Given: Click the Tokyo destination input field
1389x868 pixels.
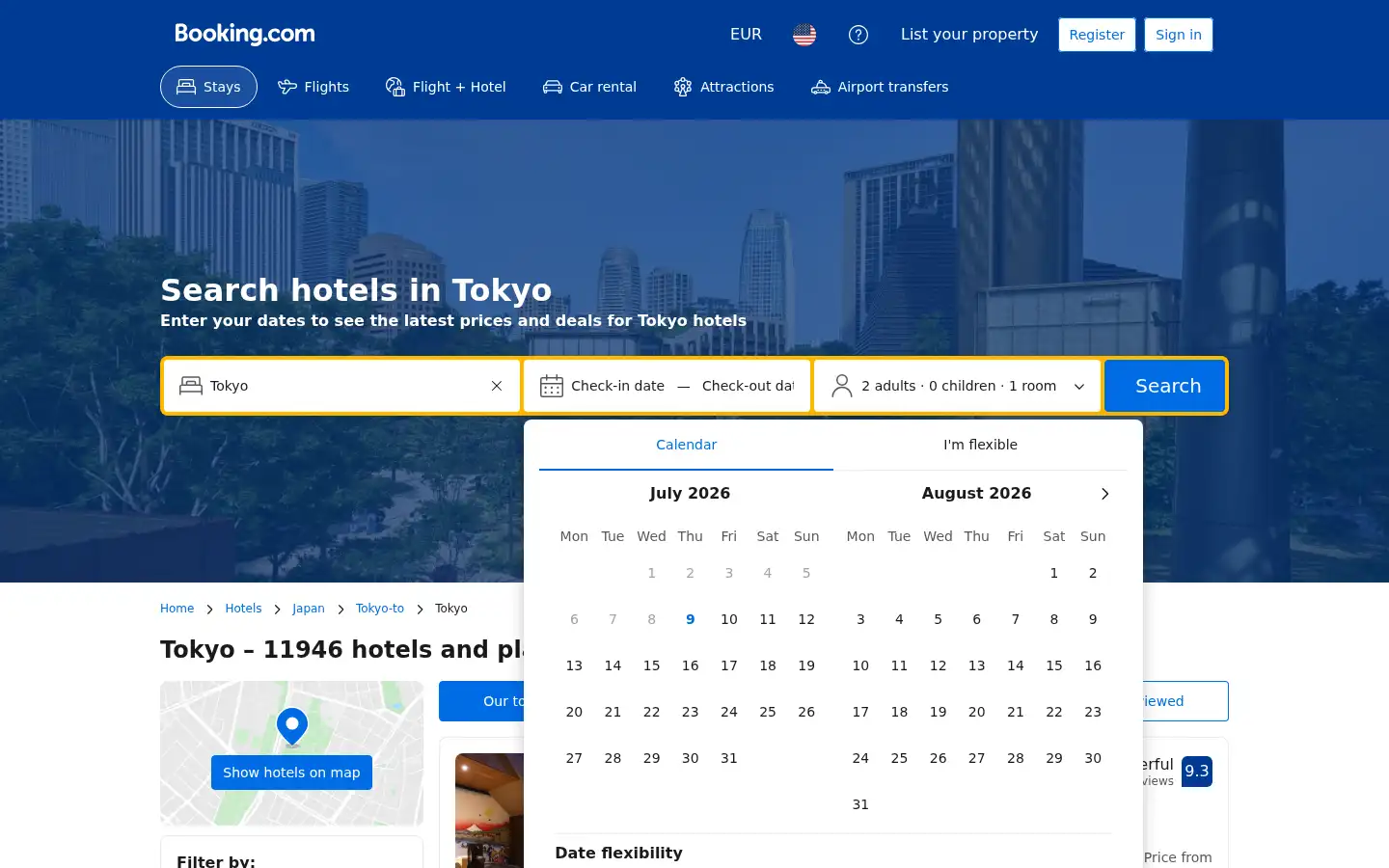Looking at the screenshot, I should pos(341,386).
